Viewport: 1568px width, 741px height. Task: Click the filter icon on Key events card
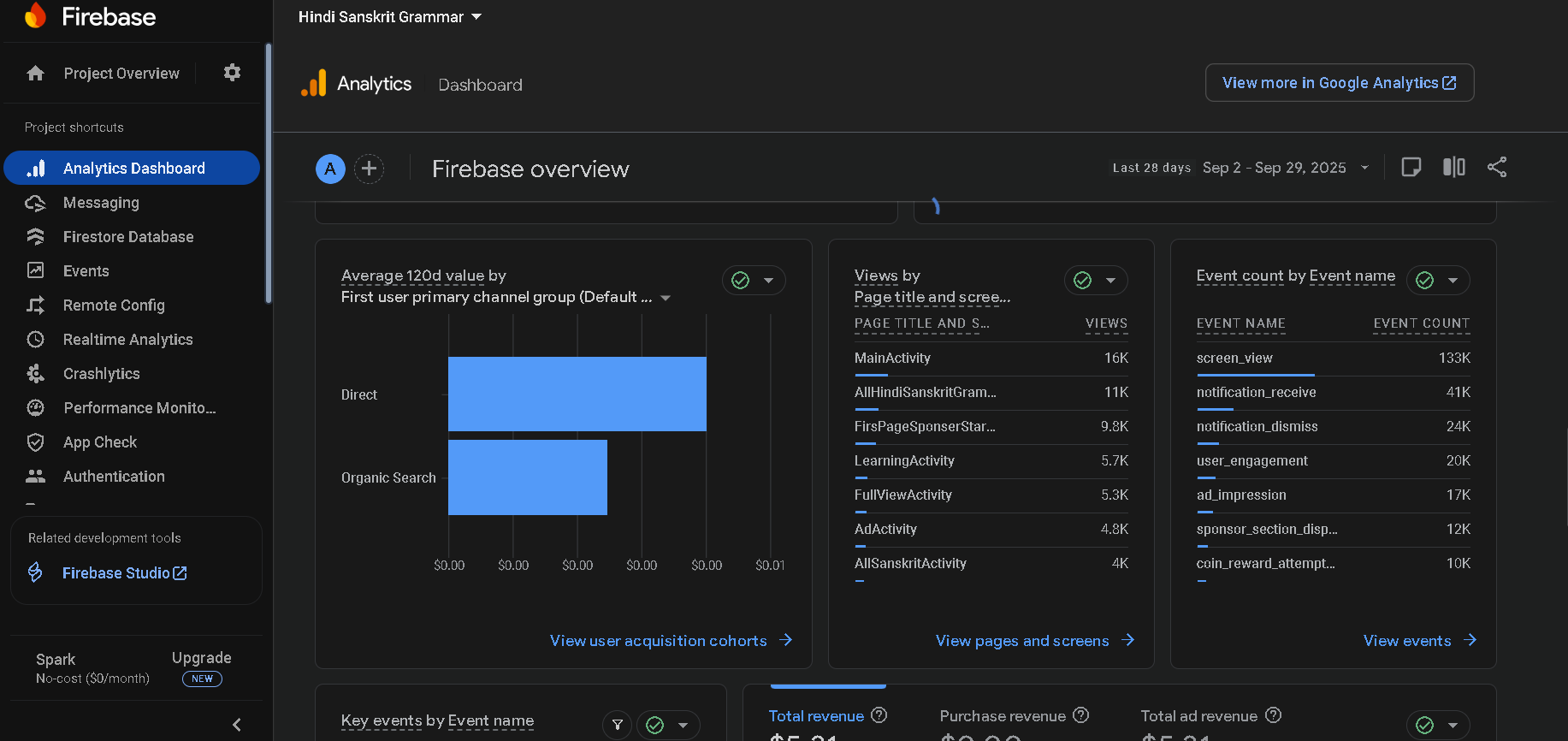click(x=617, y=725)
